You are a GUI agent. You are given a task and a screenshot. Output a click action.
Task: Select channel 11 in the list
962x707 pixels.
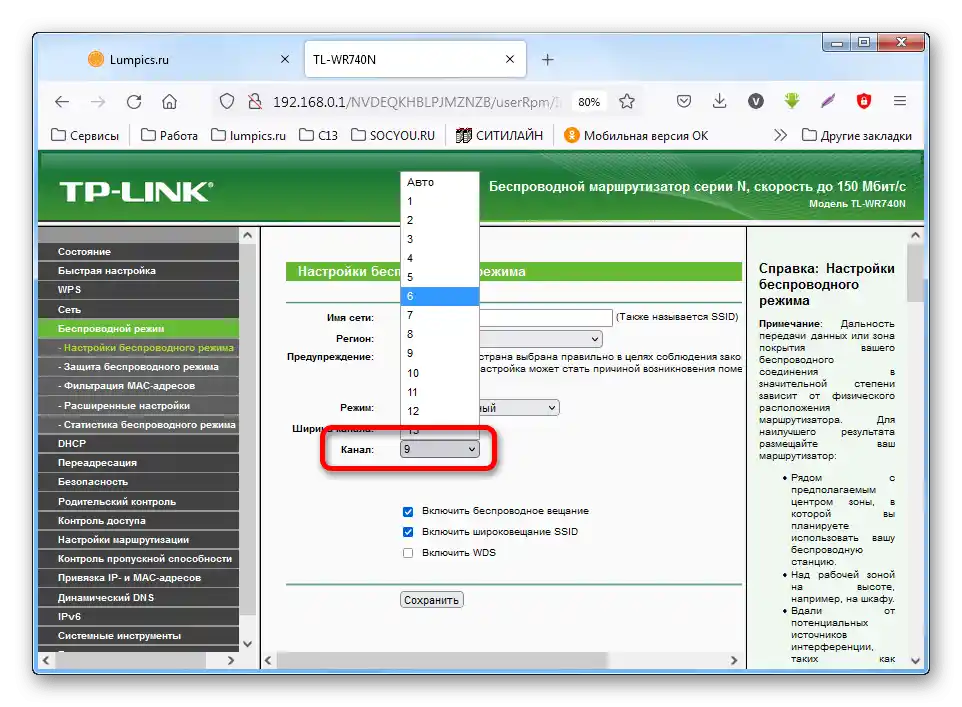(439, 392)
